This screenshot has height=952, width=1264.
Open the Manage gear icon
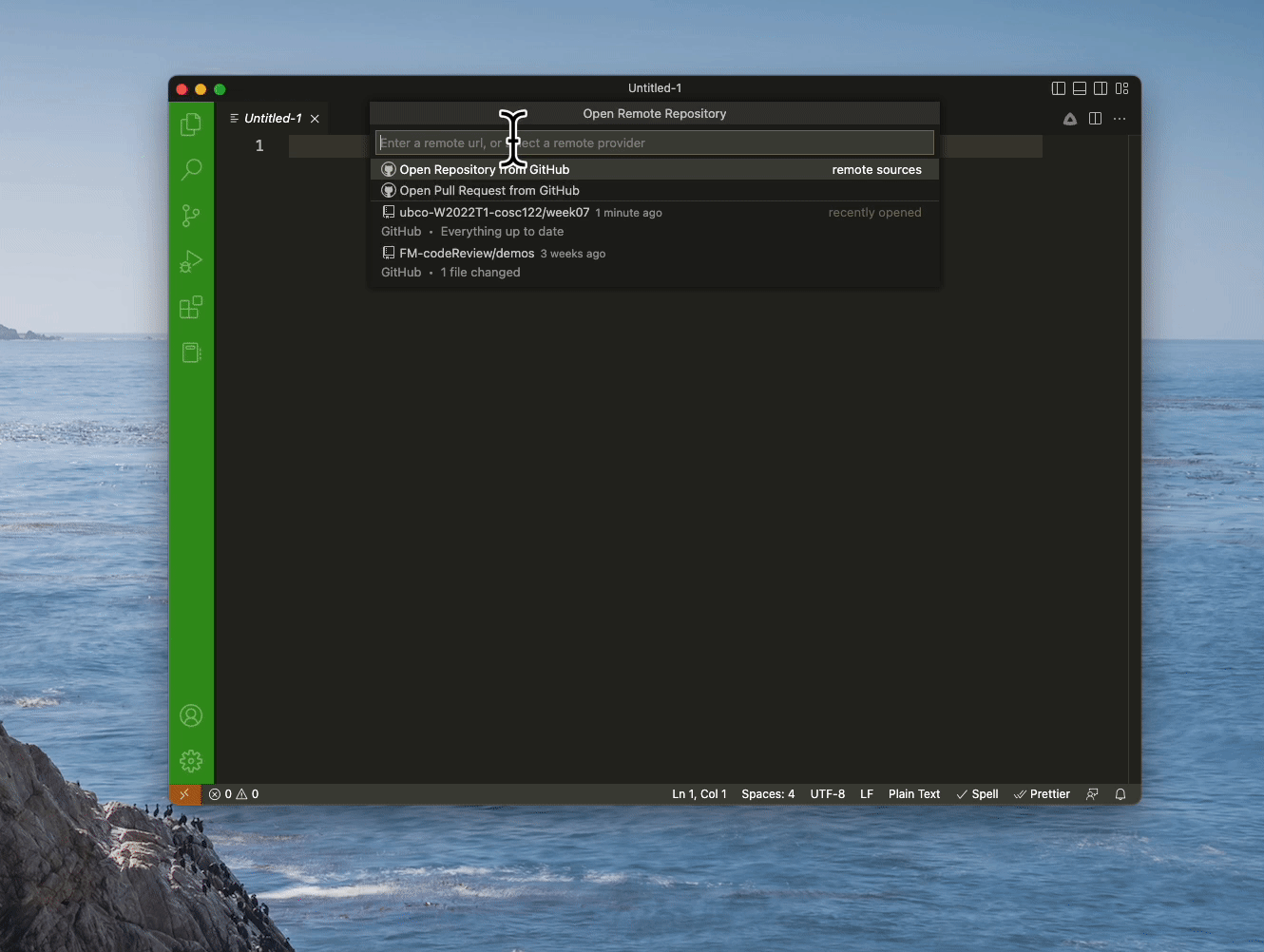(191, 761)
